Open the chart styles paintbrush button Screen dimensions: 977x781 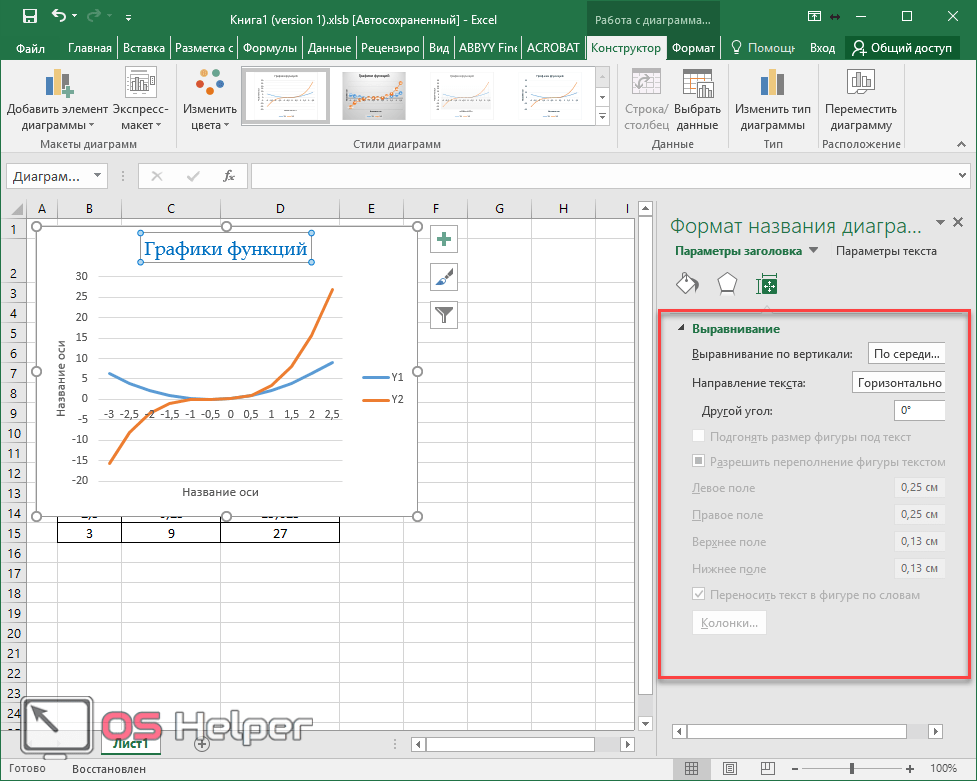(444, 276)
